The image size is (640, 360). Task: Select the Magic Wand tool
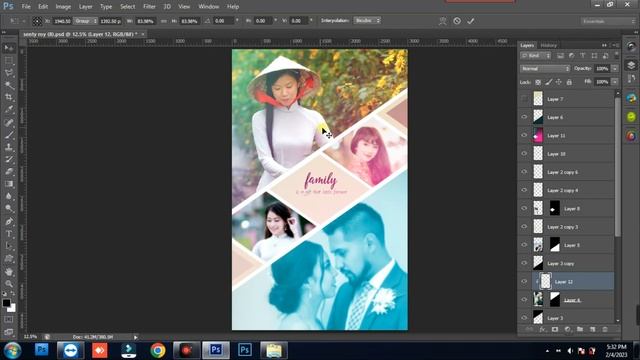pyautogui.click(x=9, y=85)
